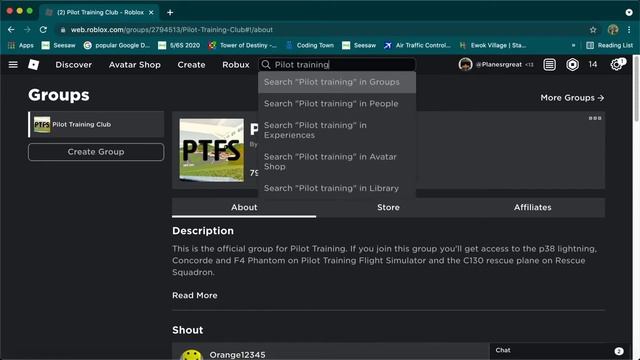Click the Planesrgreat avatar thumbnail

[465, 64]
